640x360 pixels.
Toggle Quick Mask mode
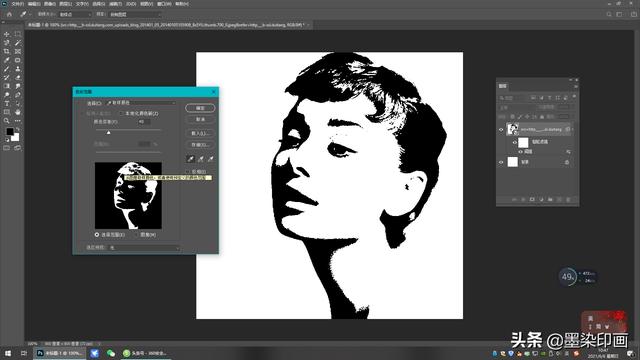click(6, 148)
